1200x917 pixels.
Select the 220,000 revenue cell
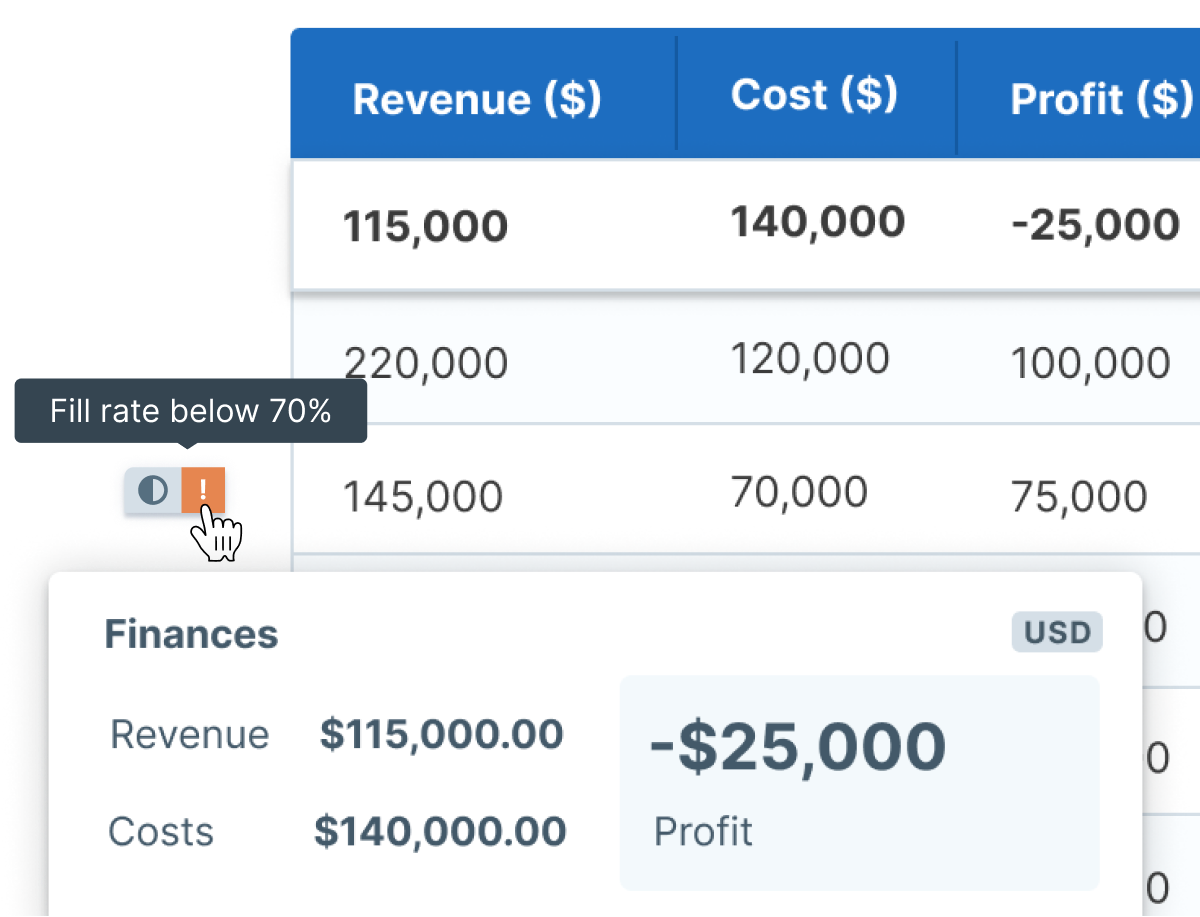click(x=426, y=362)
